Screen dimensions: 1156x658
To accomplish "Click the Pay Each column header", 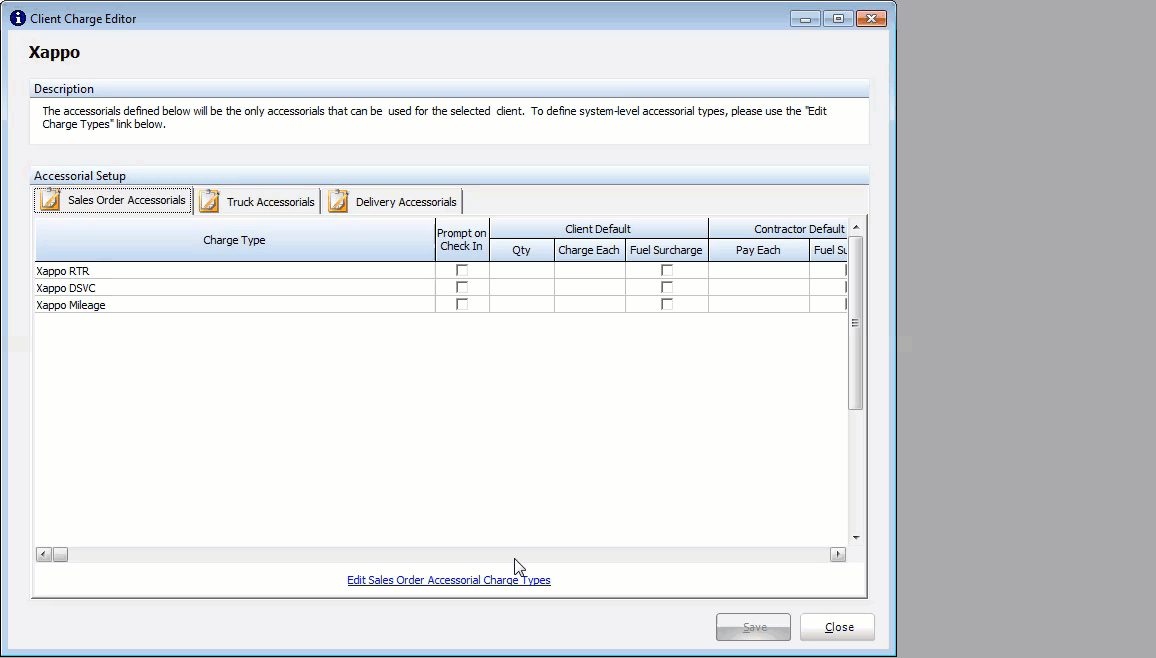I will (x=758, y=251).
